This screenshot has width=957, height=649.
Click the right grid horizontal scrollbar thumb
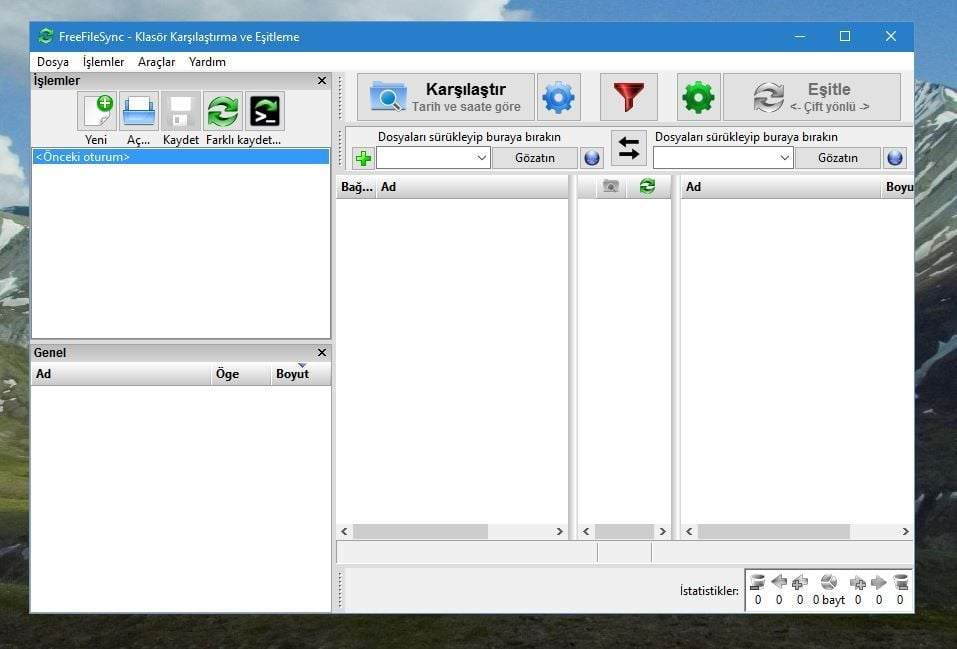(774, 532)
